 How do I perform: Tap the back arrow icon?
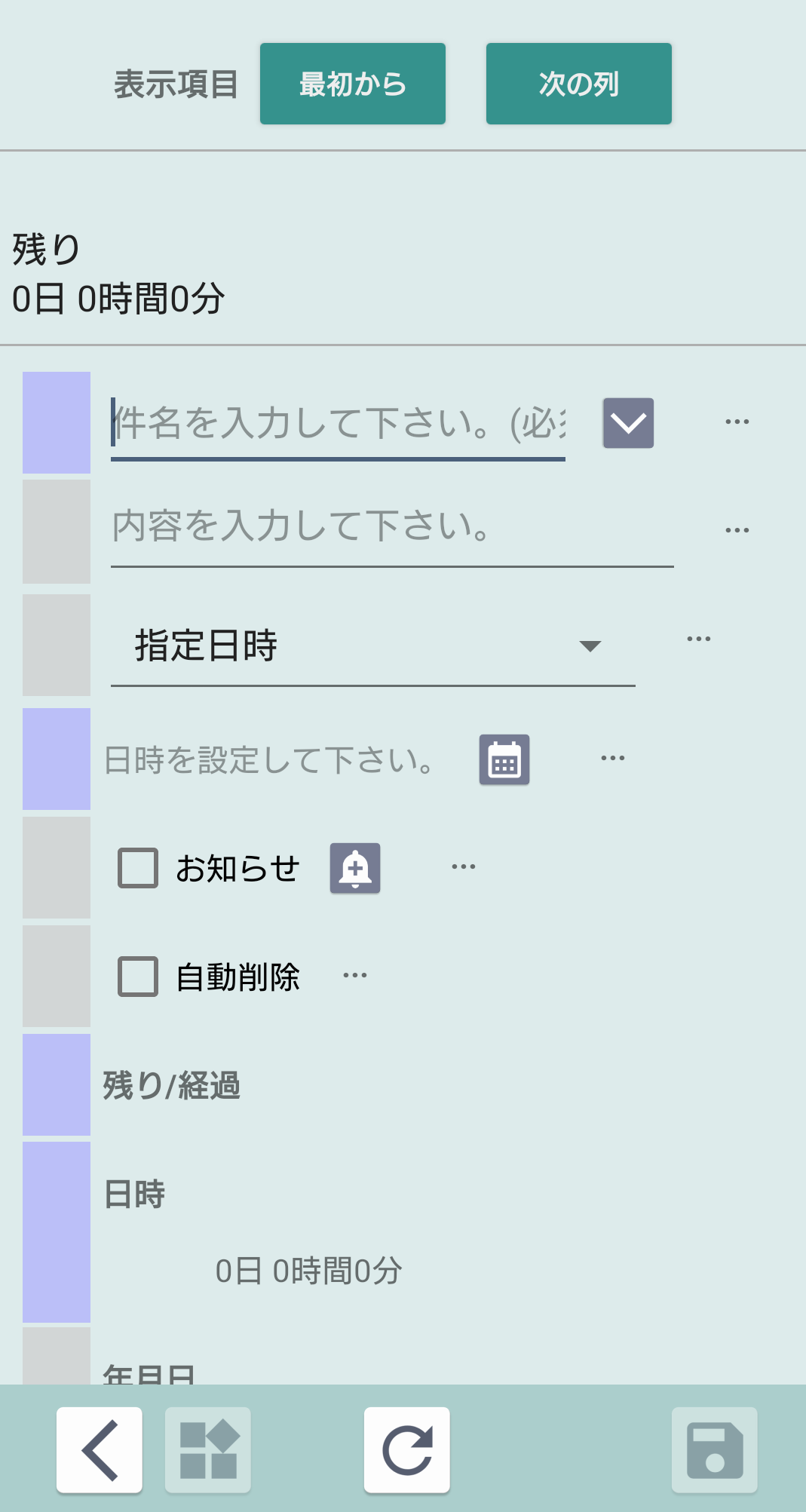coord(100,1449)
